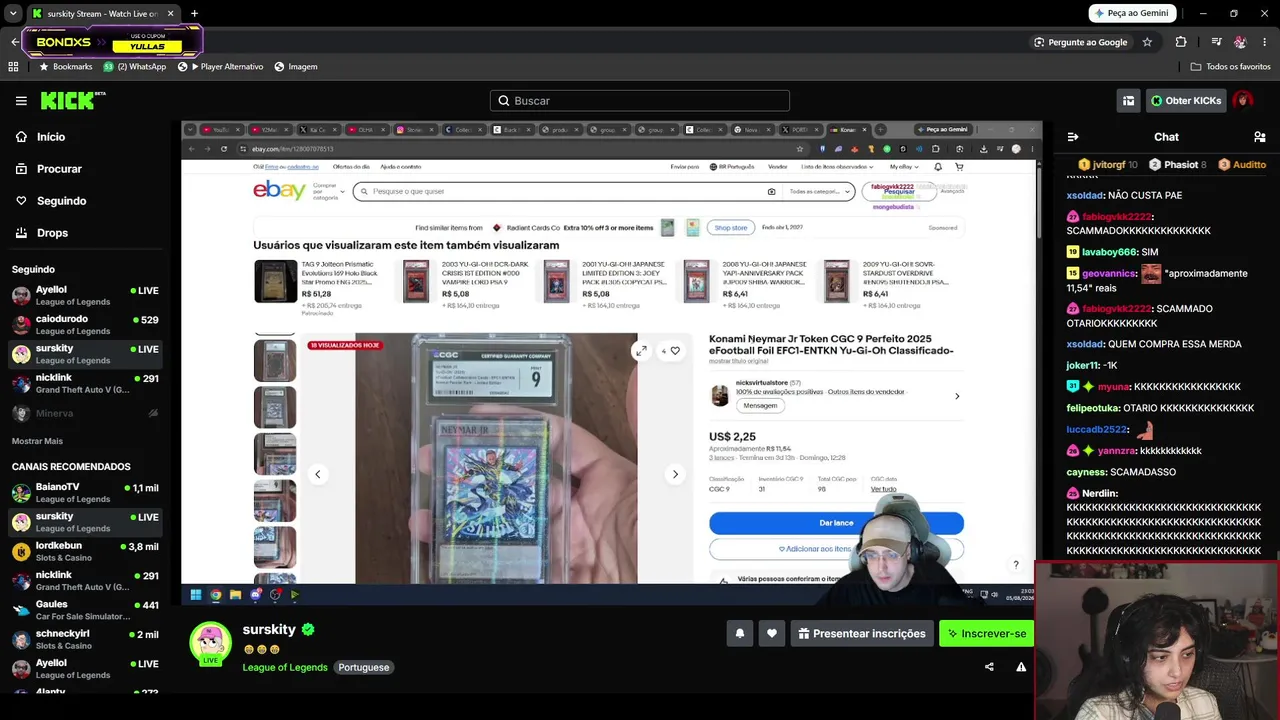Open Gaules Car For Sale Simulator channel

pyautogui.click(x=85, y=611)
